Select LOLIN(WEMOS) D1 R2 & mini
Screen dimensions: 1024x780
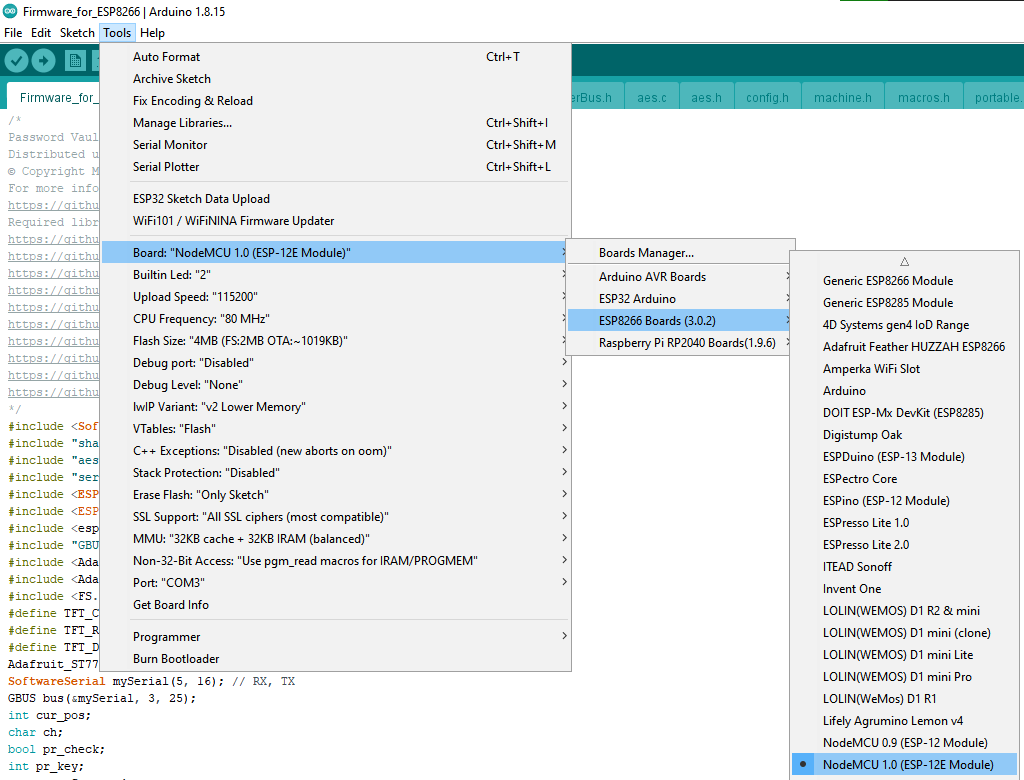click(904, 611)
